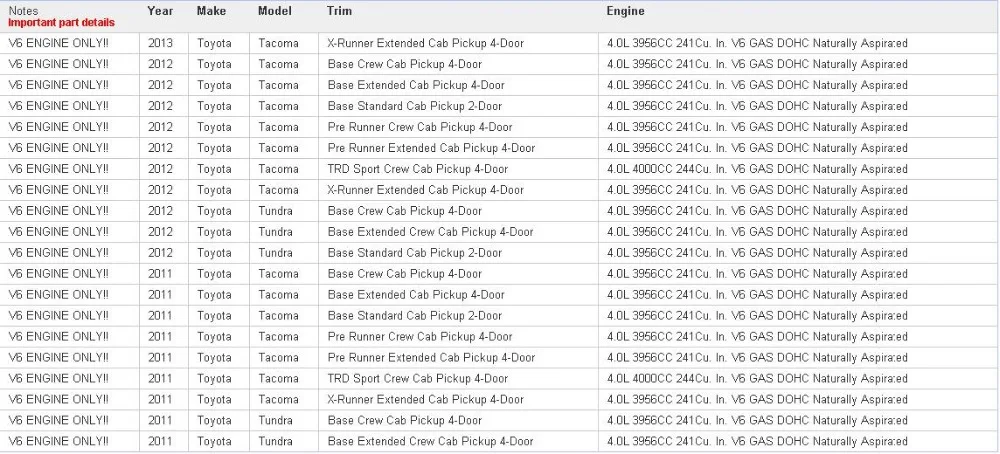Select year cell of 2011 Tacoma Base Crew Cab row
Viewport: 1000px width, 454px height.
[160, 274]
